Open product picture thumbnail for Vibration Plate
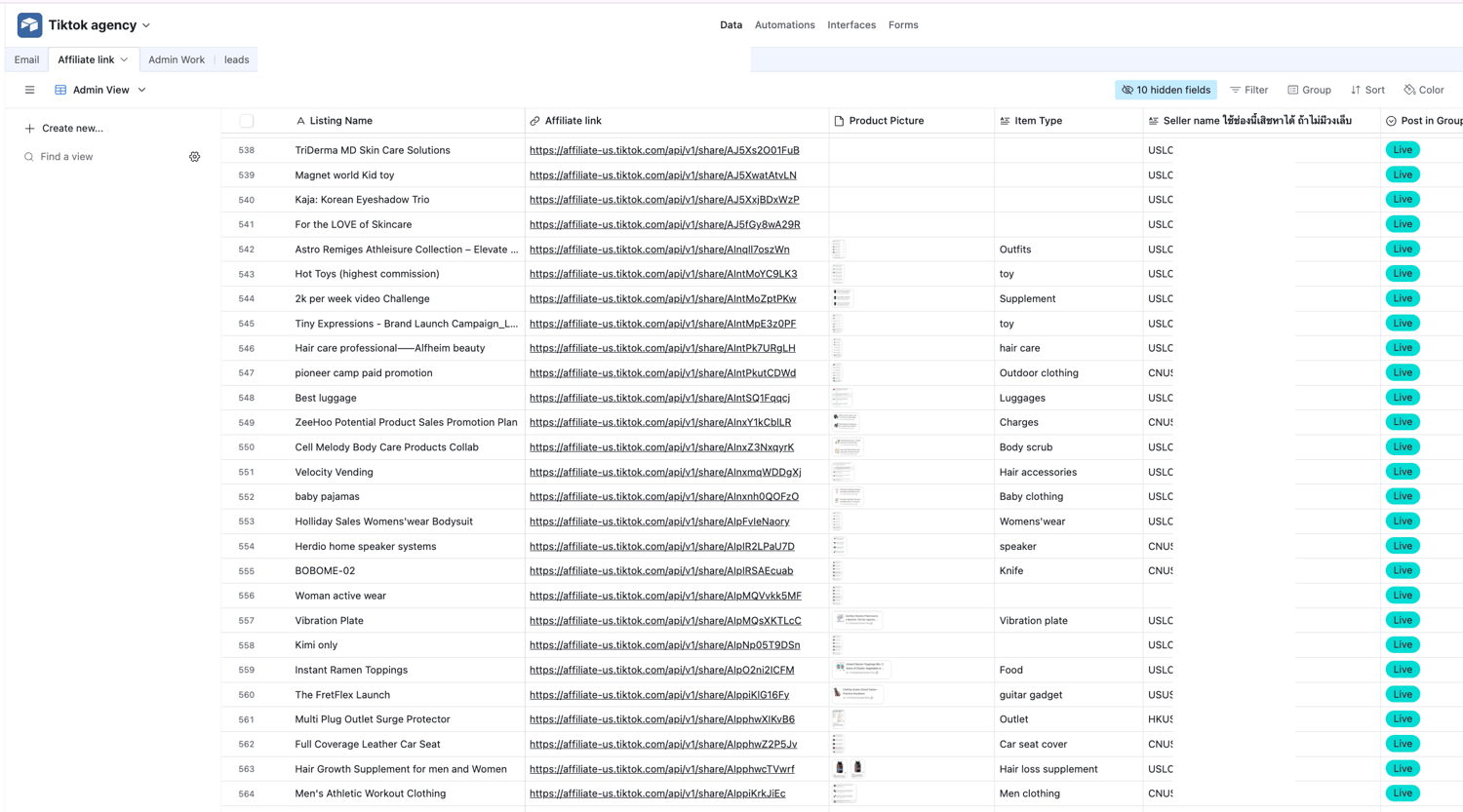The image size is (1463, 812). (x=857, y=621)
